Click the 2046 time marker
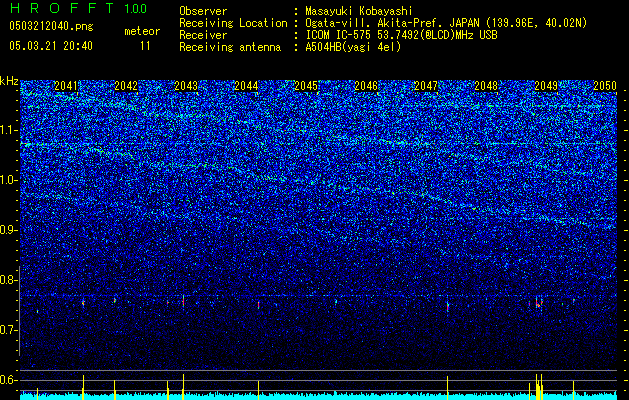629x400 pixels. (366, 86)
